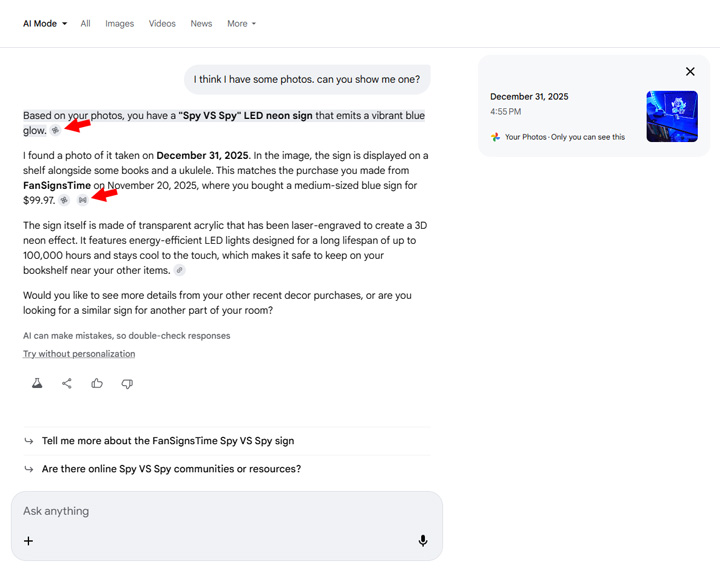Image resolution: width=720 pixels, height=575 pixels.
Task: Open the Photos source chip after "glow."
Action: [x=56, y=130]
